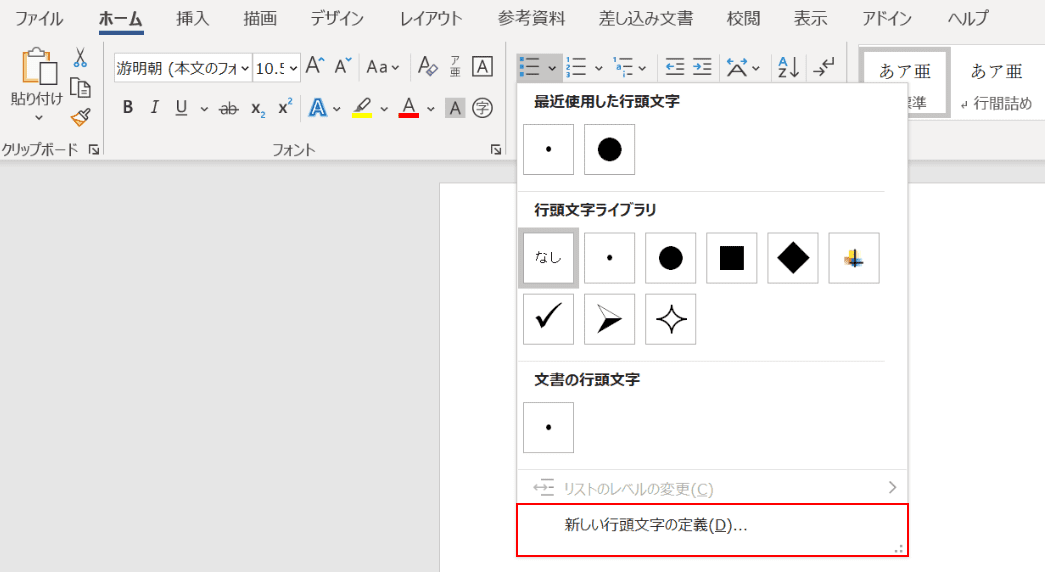Click the Sort A-Z icon
The width and height of the screenshot is (1045, 572).
788,67
